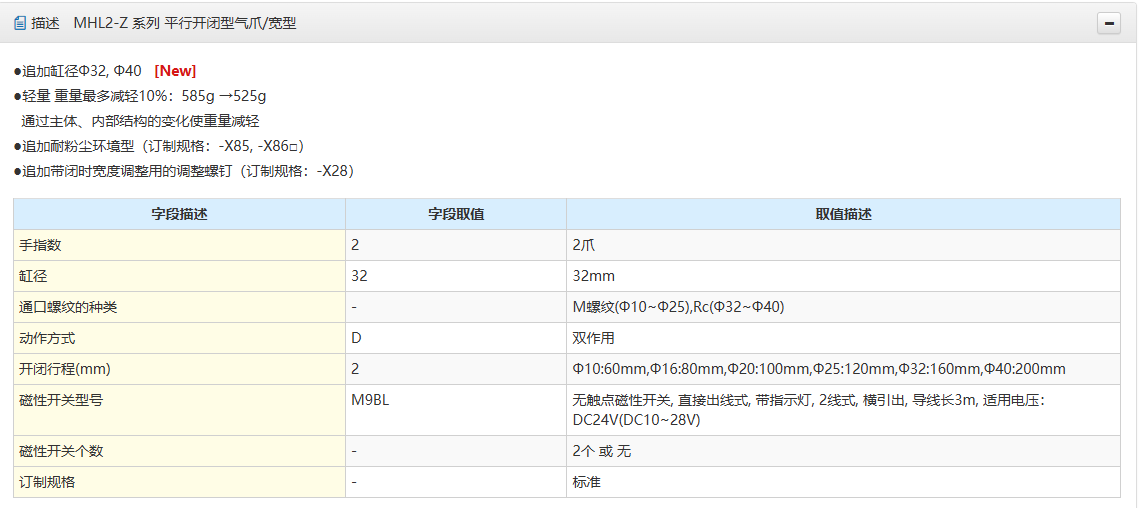Click the 手指数 row label

[41, 245]
